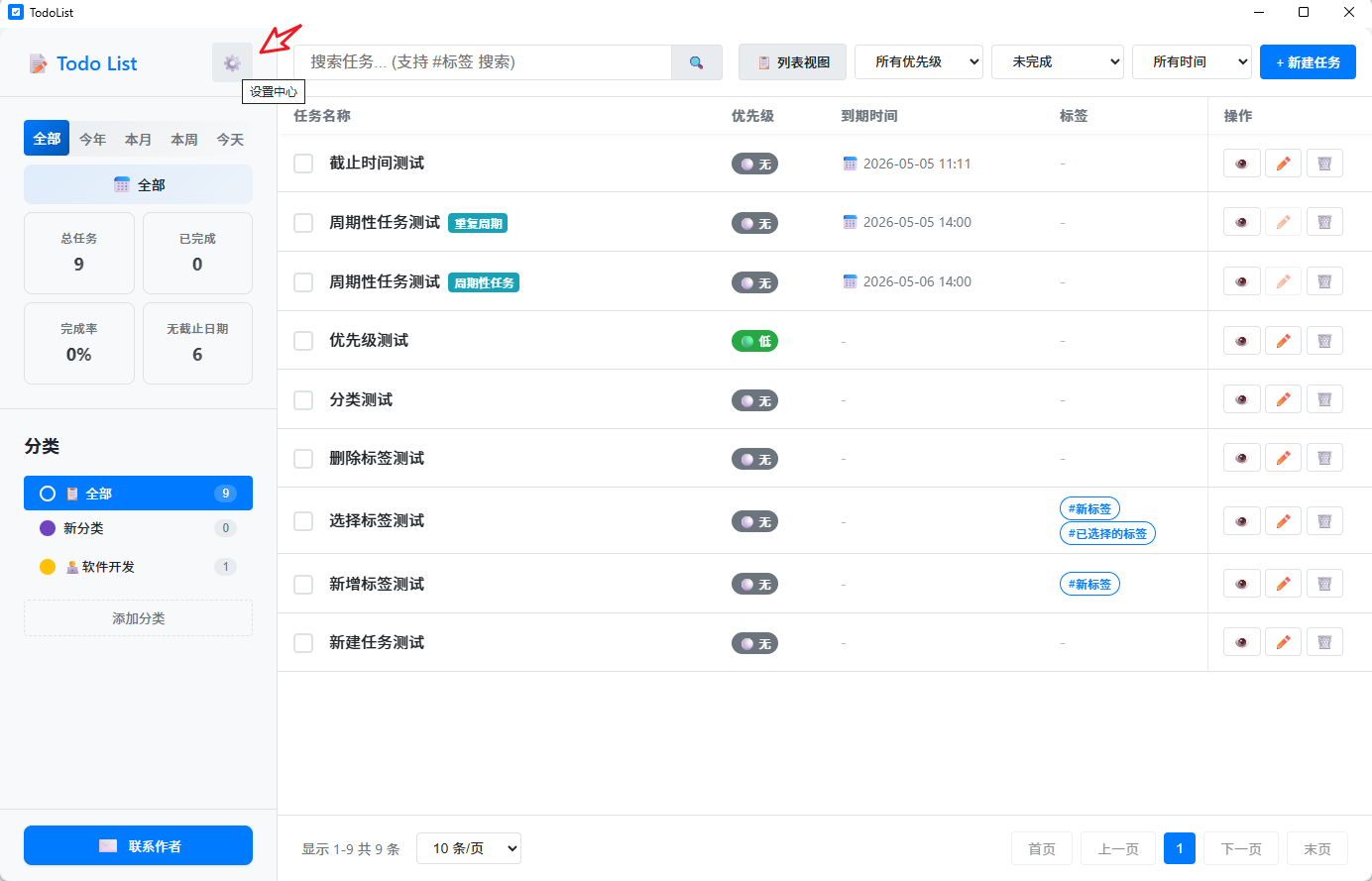Edit the 优先级测试 task with pencil icon

coord(1283,341)
